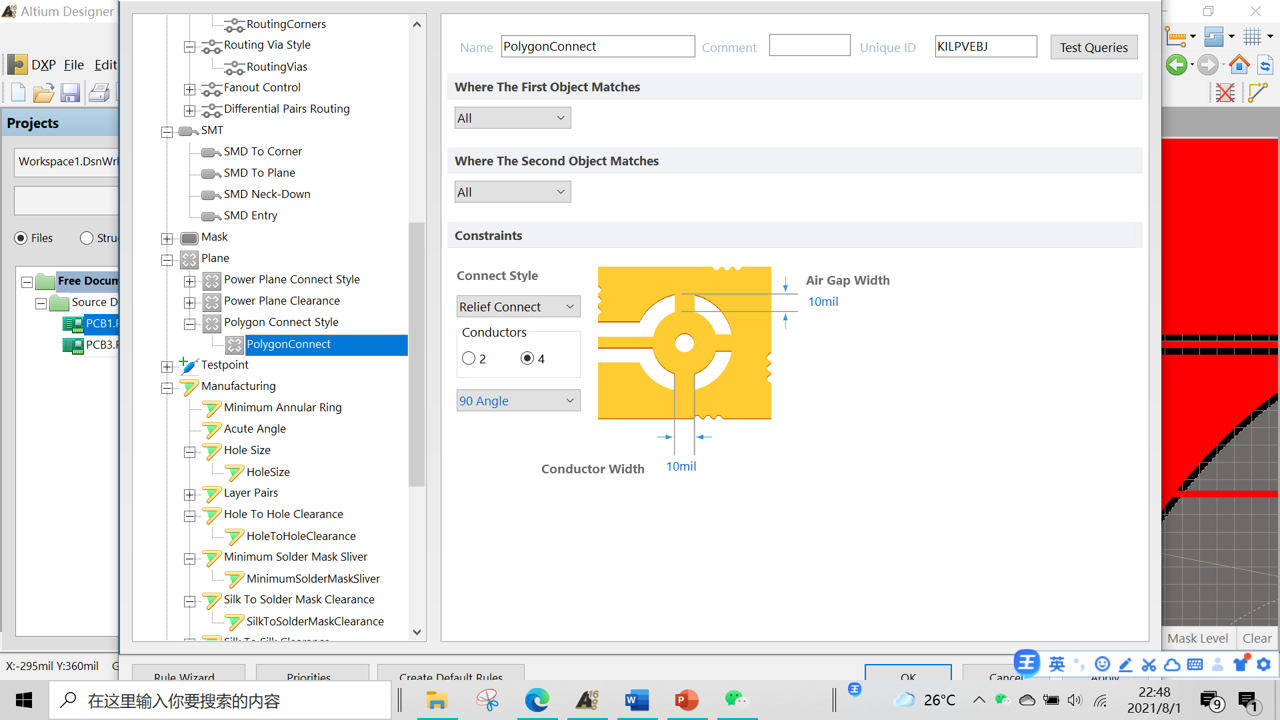Screen dimensions: 1280x720
Task: Select 2 conductors radio button
Action: [x=469, y=357]
